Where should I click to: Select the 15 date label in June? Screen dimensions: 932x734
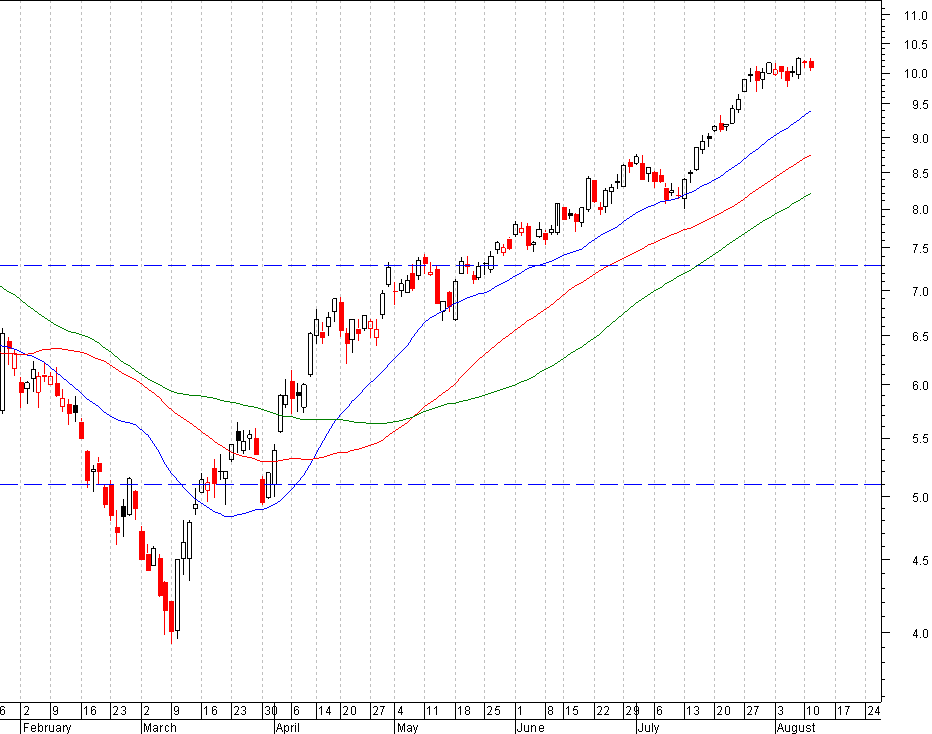tap(571, 711)
